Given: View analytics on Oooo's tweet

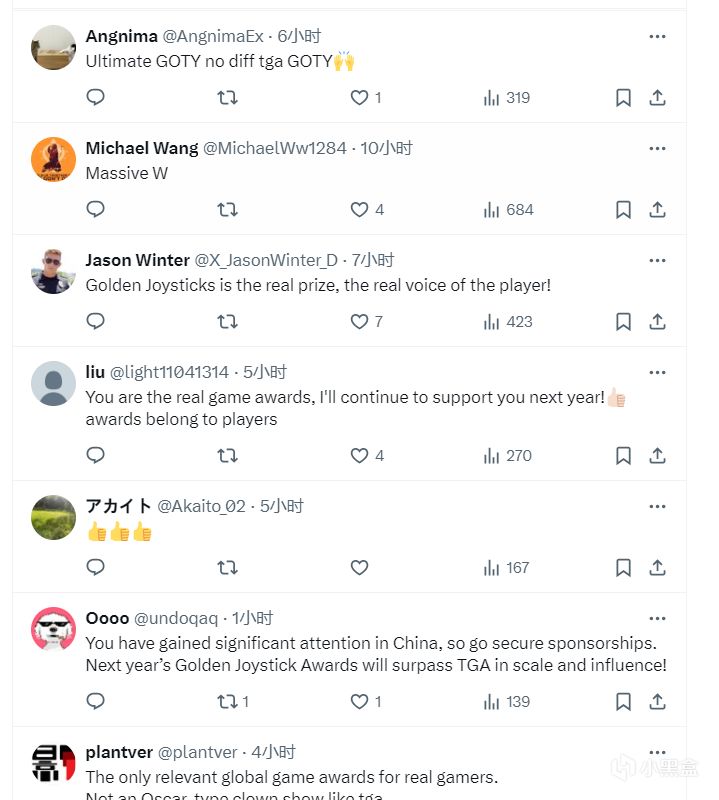Looking at the screenshot, I should click(x=506, y=702).
